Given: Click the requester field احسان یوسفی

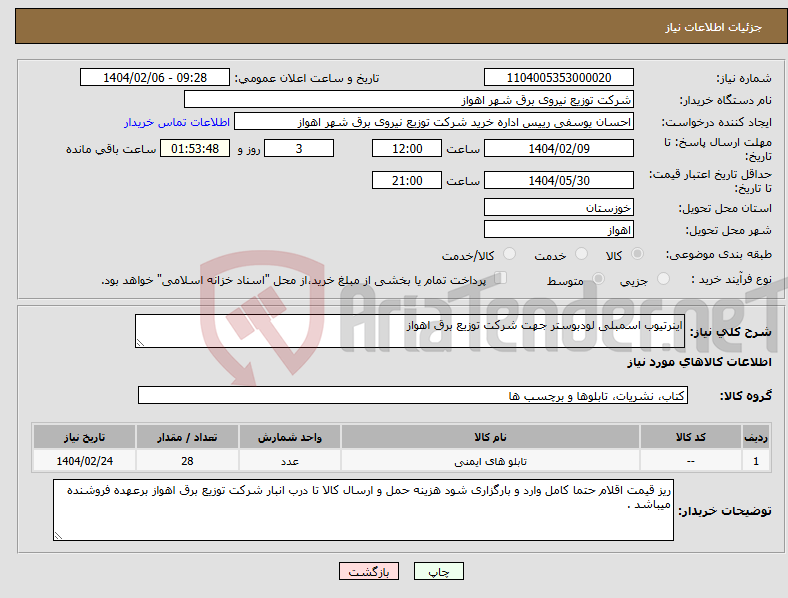Looking at the screenshot, I should (434, 122).
